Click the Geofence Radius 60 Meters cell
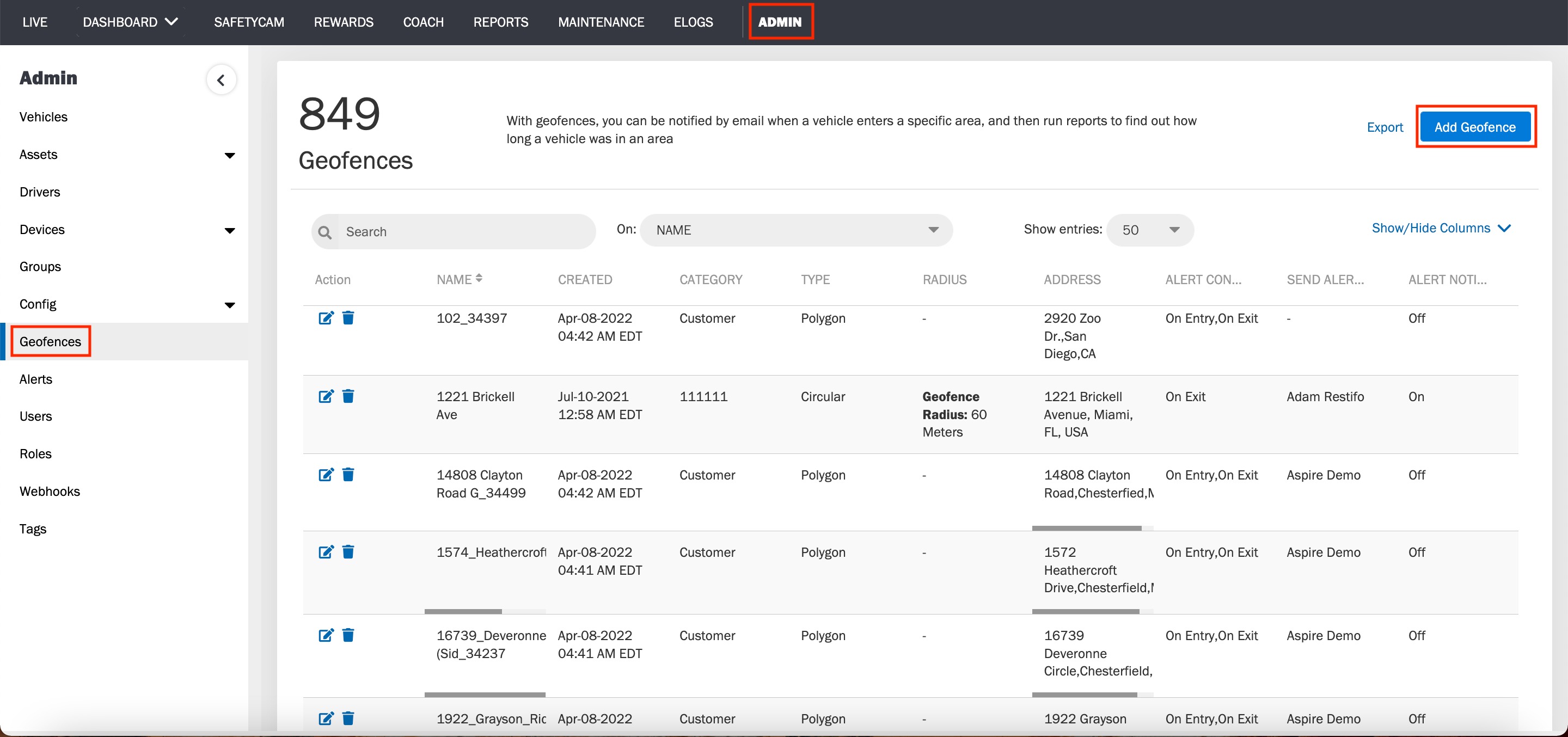Viewport: 1568px width, 737px height. 954,414
